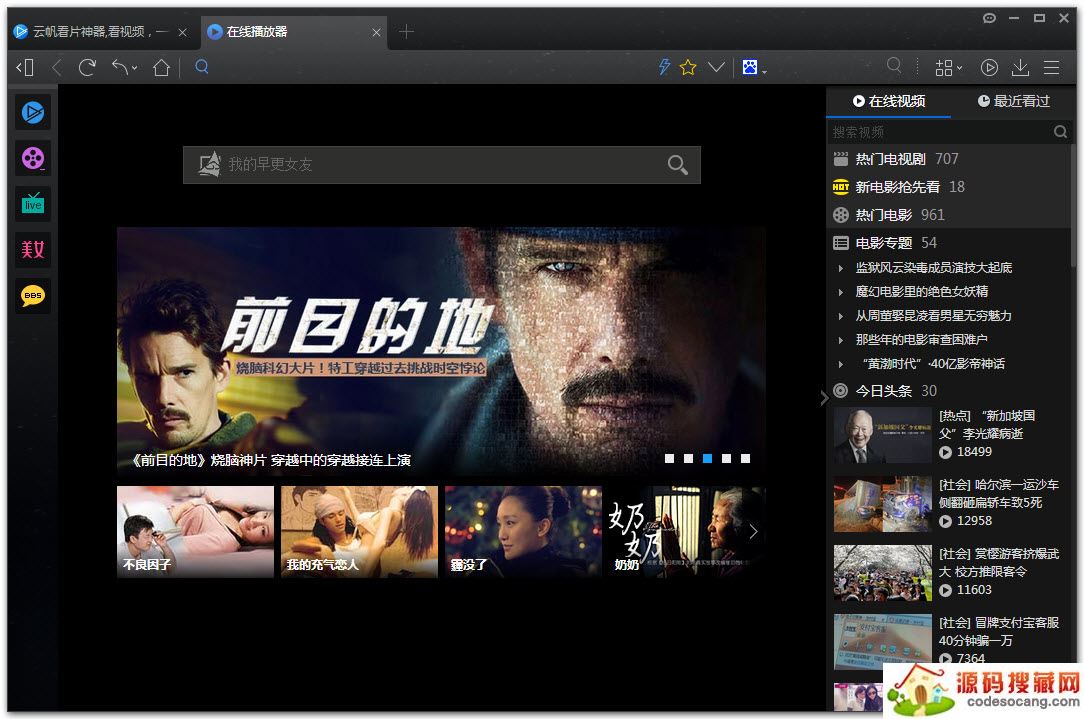This screenshot has height=719, width=1084.
Task: Click the blue lightning speed-mode icon
Action: click(663, 67)
